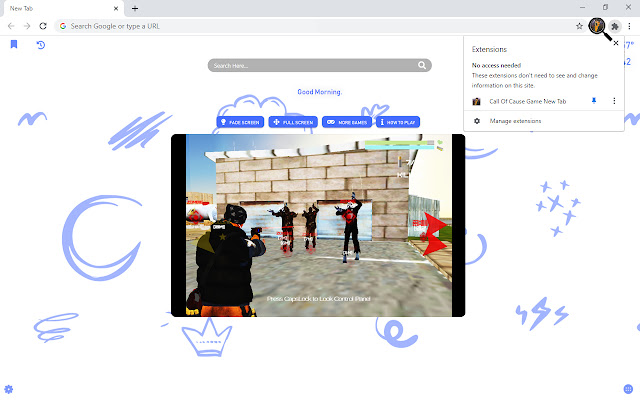The width and height of the screenshot is (640, 400).
Task: Reload the page
Action: [43, 25]
